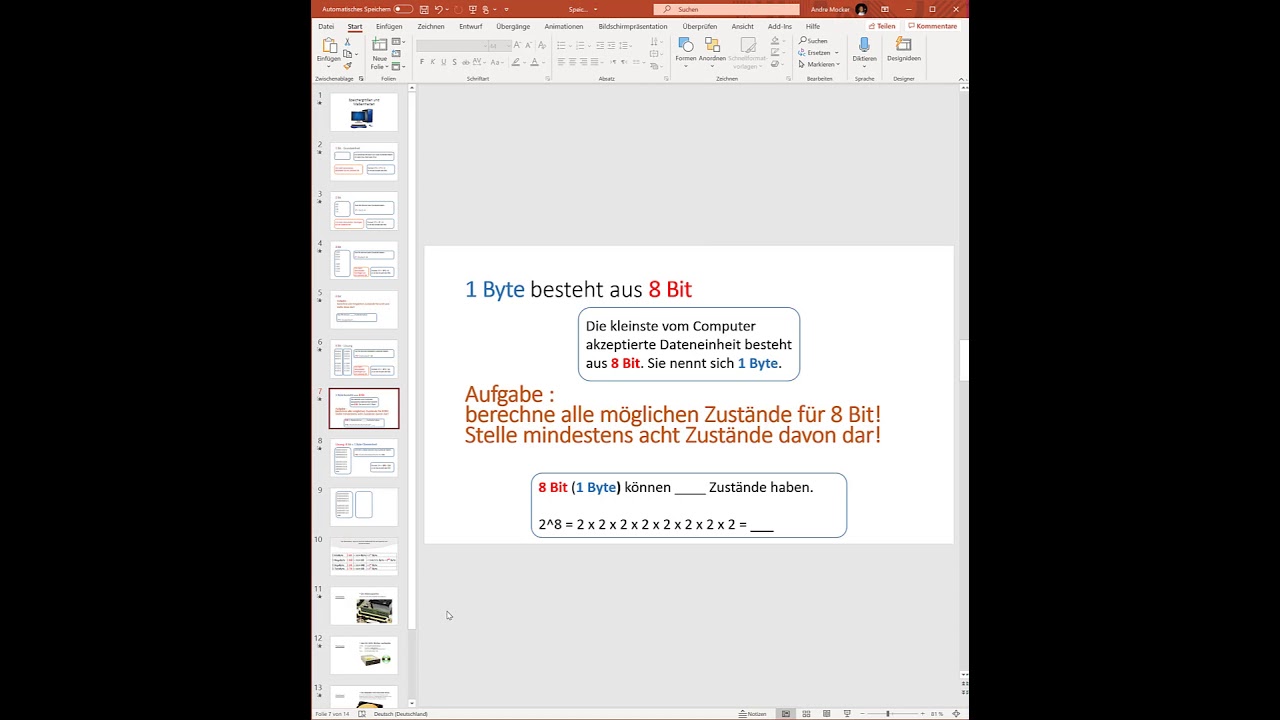Select slide 11 thumbnail
This screenshot has height=720, width=1280.
pyautogui.click(x=364, y=605)
